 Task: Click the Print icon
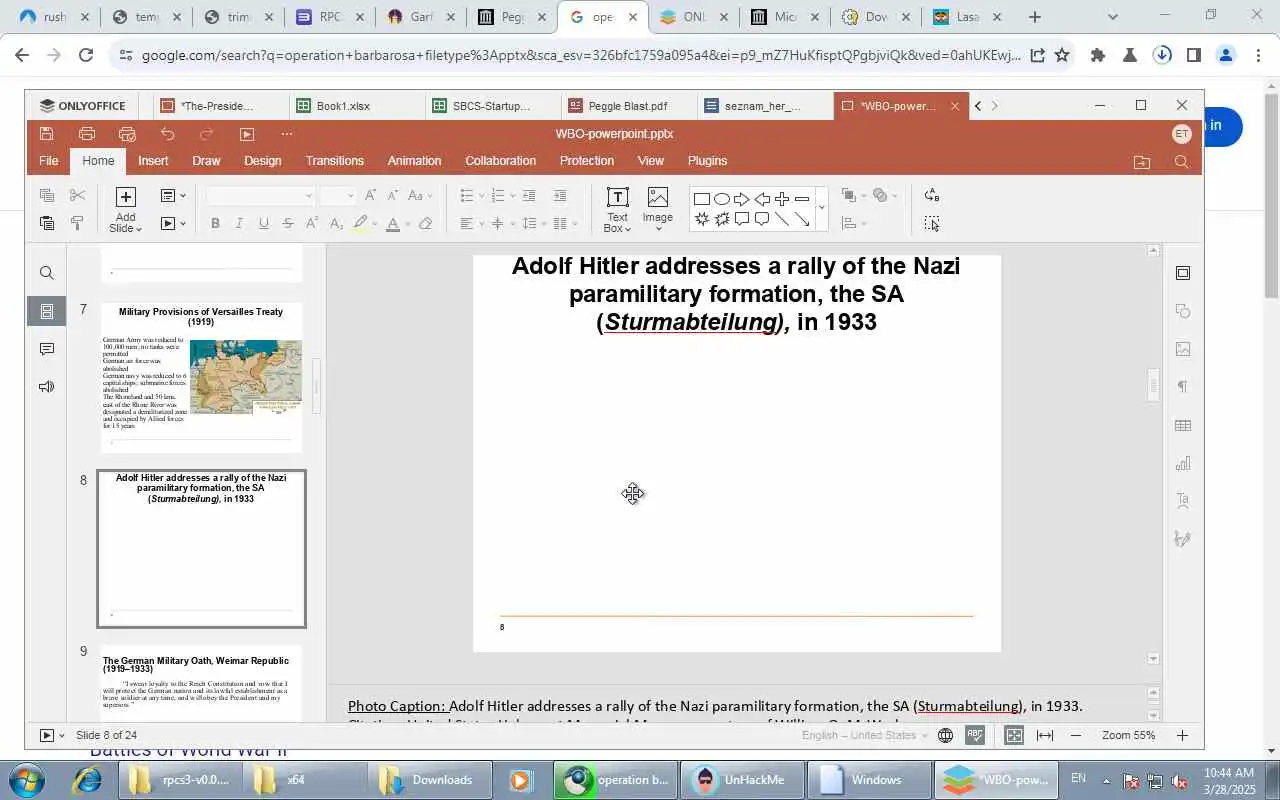[x=87, y=134]
